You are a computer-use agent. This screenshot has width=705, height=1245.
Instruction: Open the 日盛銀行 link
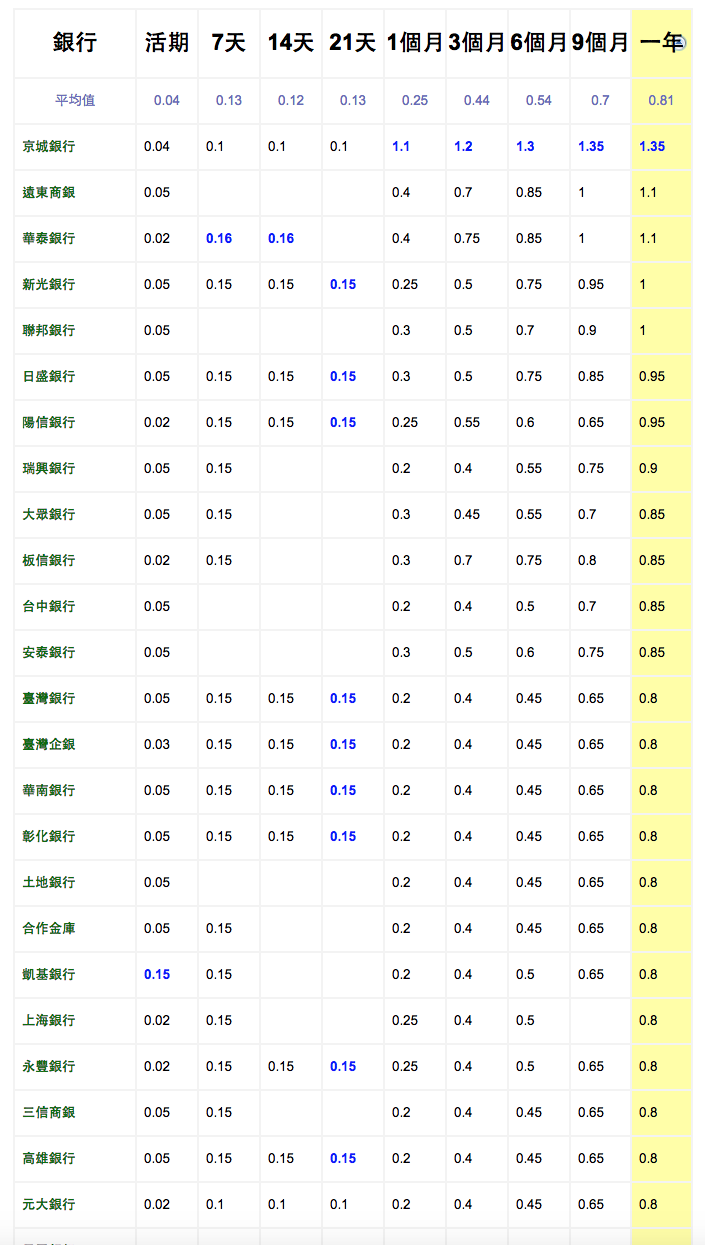click(49, 376)
